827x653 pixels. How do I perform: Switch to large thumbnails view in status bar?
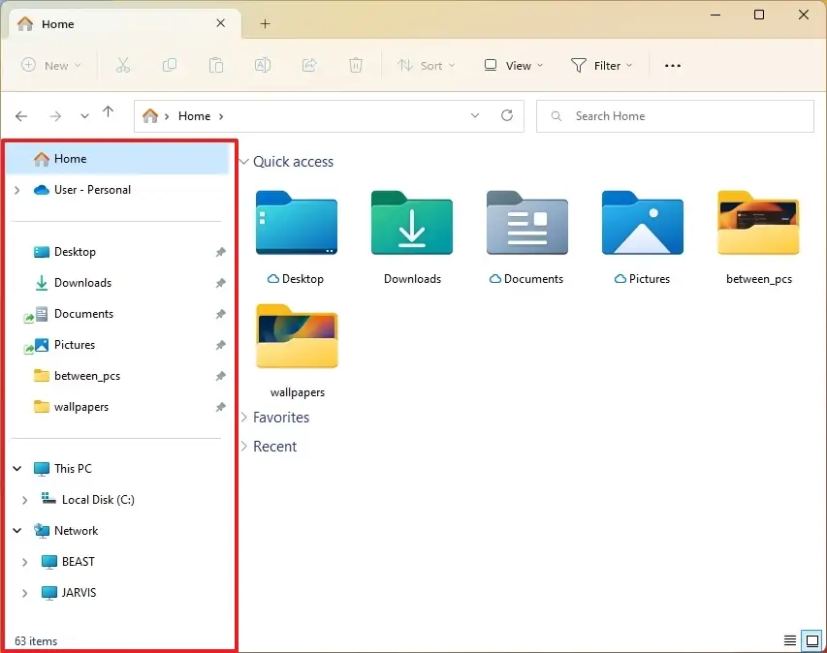(x=812, y=641)
